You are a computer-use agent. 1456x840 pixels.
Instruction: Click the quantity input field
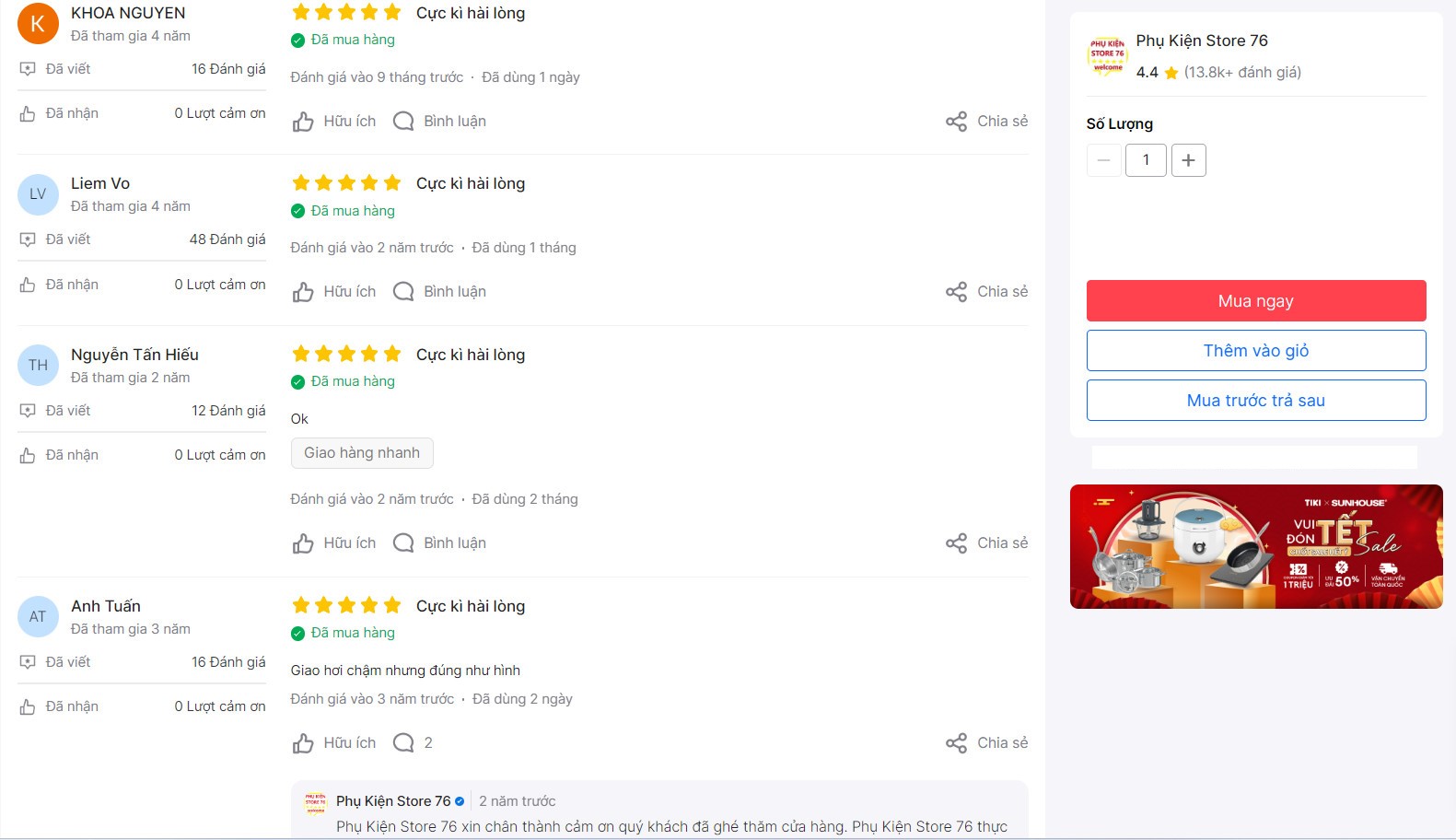(1147, 160)
